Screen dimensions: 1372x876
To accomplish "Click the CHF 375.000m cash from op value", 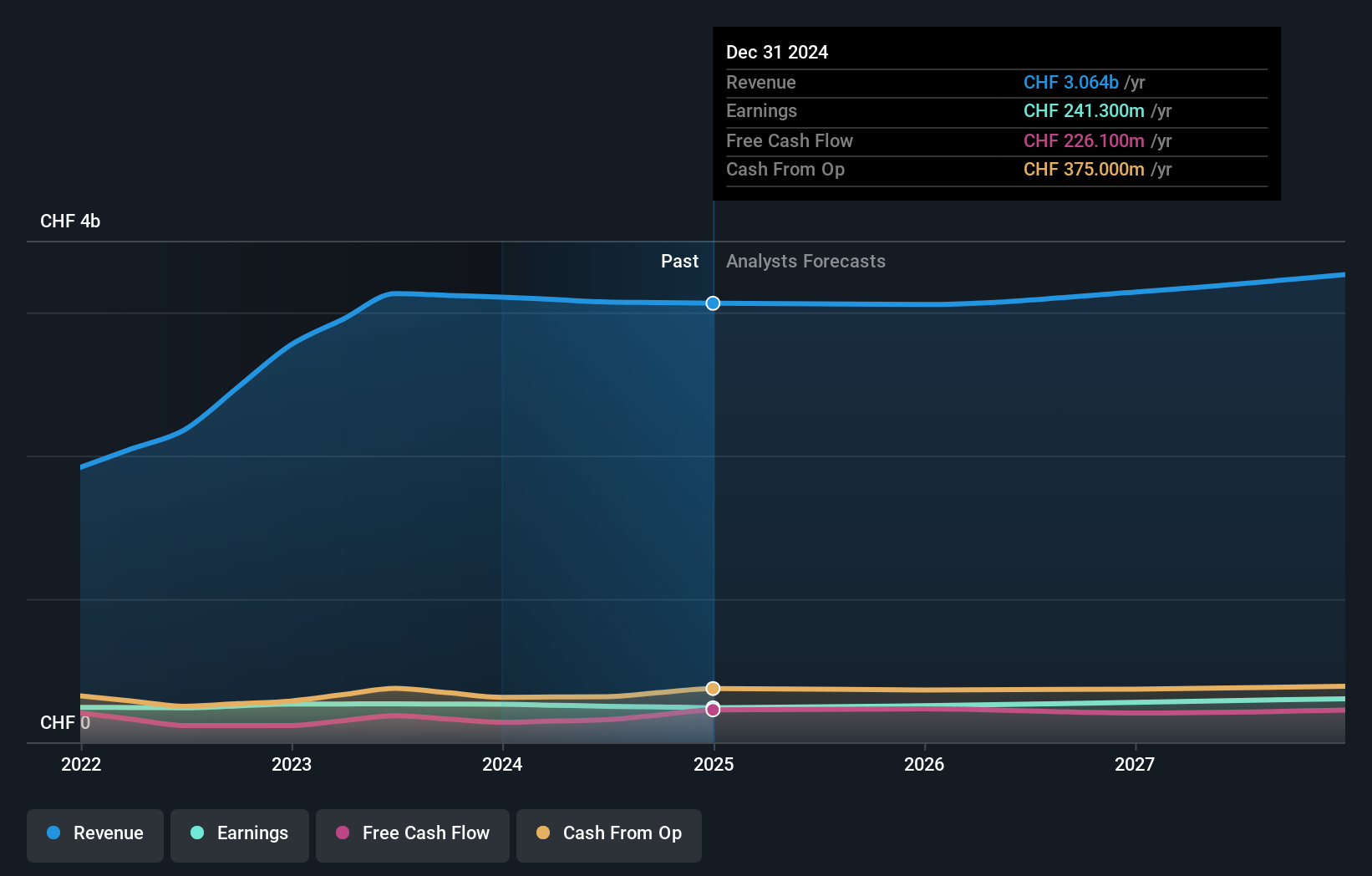I will (1084, 169).
